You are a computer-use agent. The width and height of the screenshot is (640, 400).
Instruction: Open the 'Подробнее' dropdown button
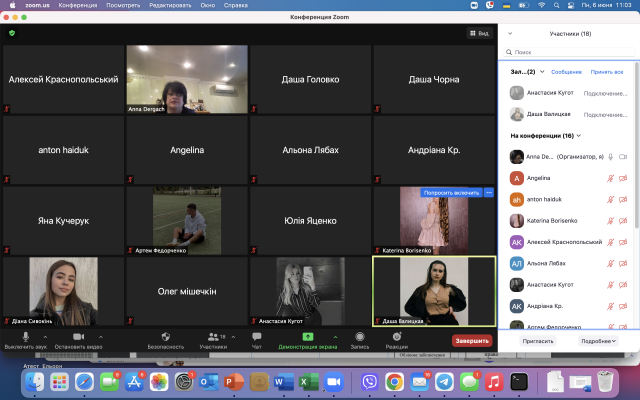[x=598, y=341]
